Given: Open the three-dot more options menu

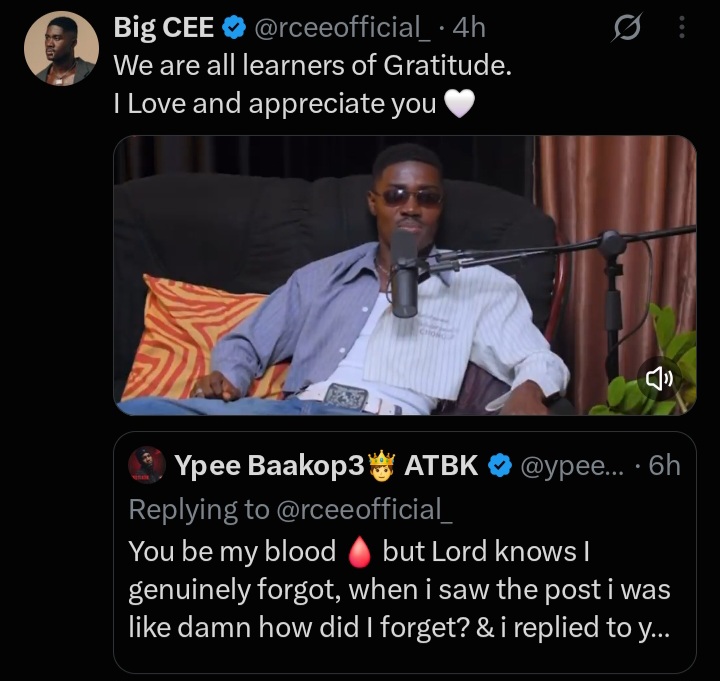Looking at the screenshot, I should 682,27.
